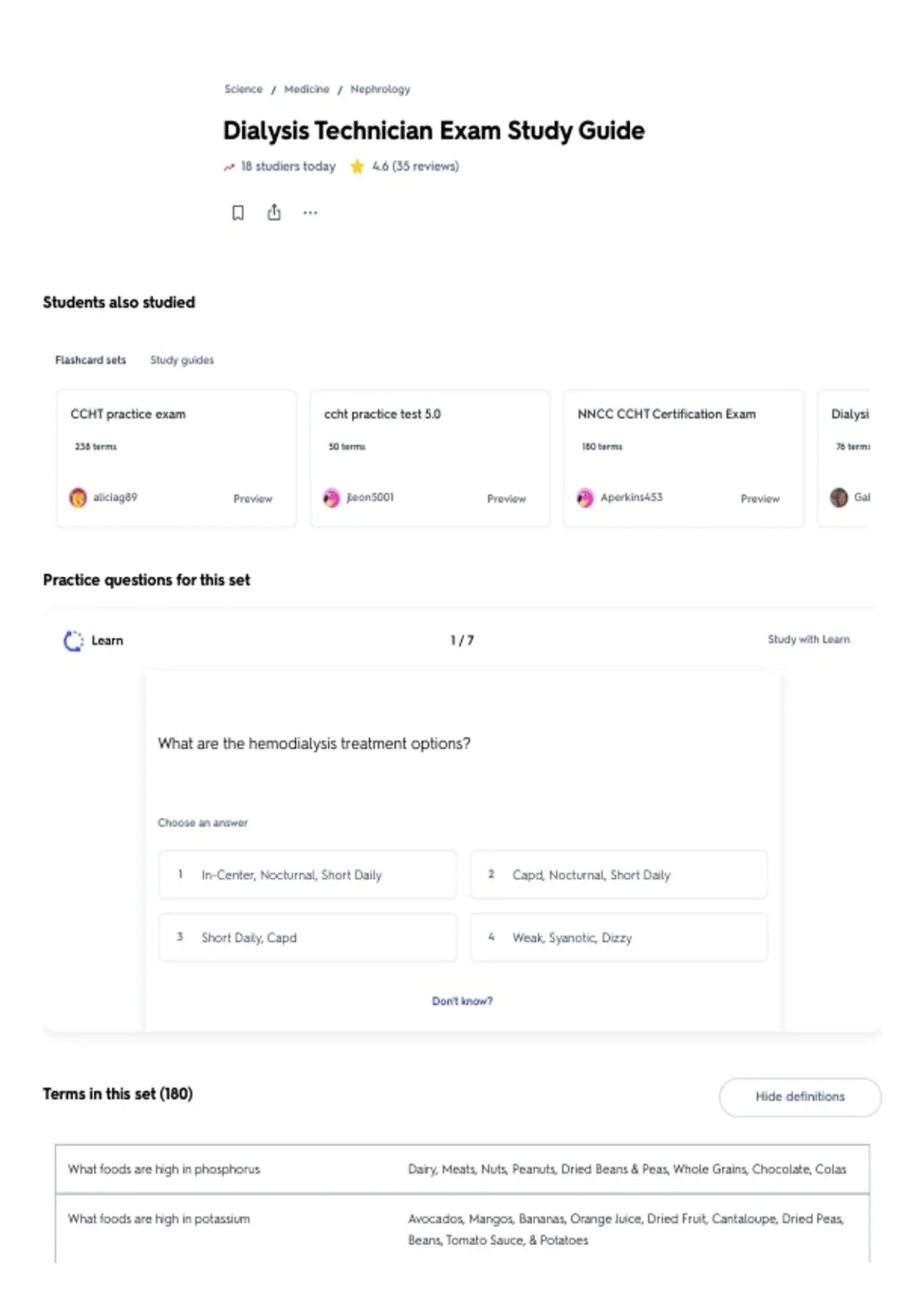Open the three-dot more options menu

point(310,213)
